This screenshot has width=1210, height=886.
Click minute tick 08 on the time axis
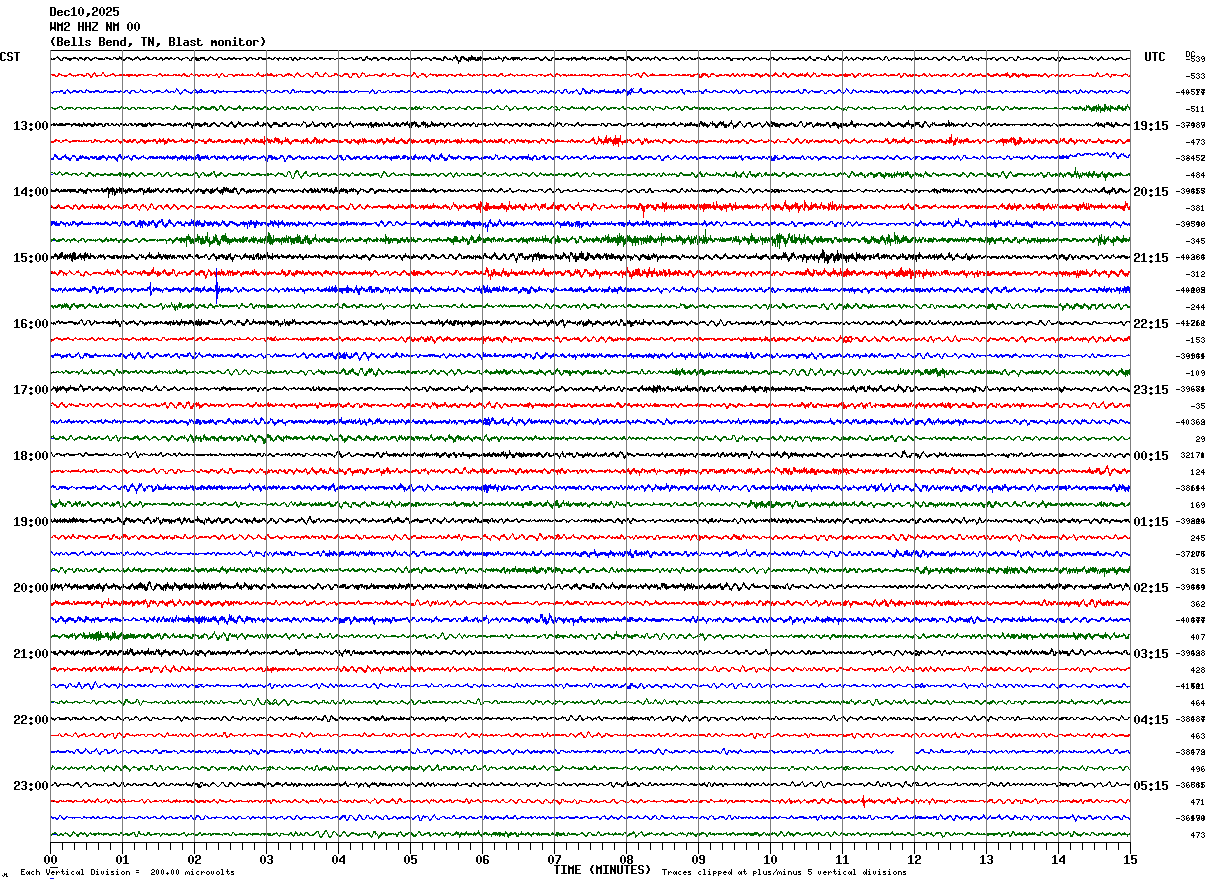(x=626, y=859)
